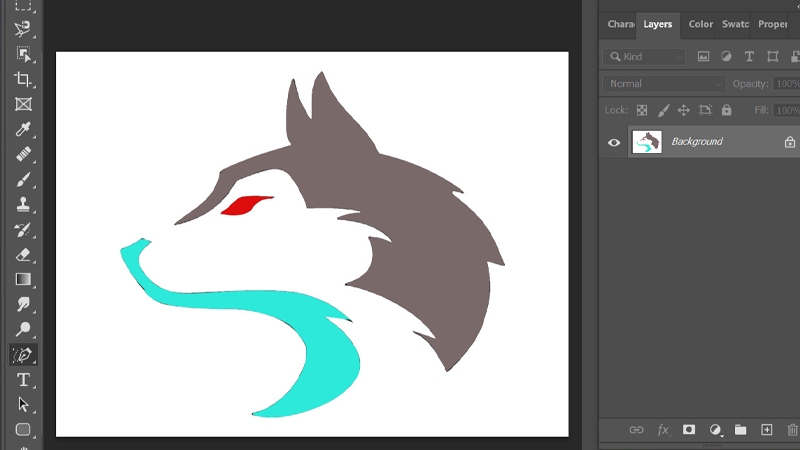Toggle lock image pixels

[663, 110]
